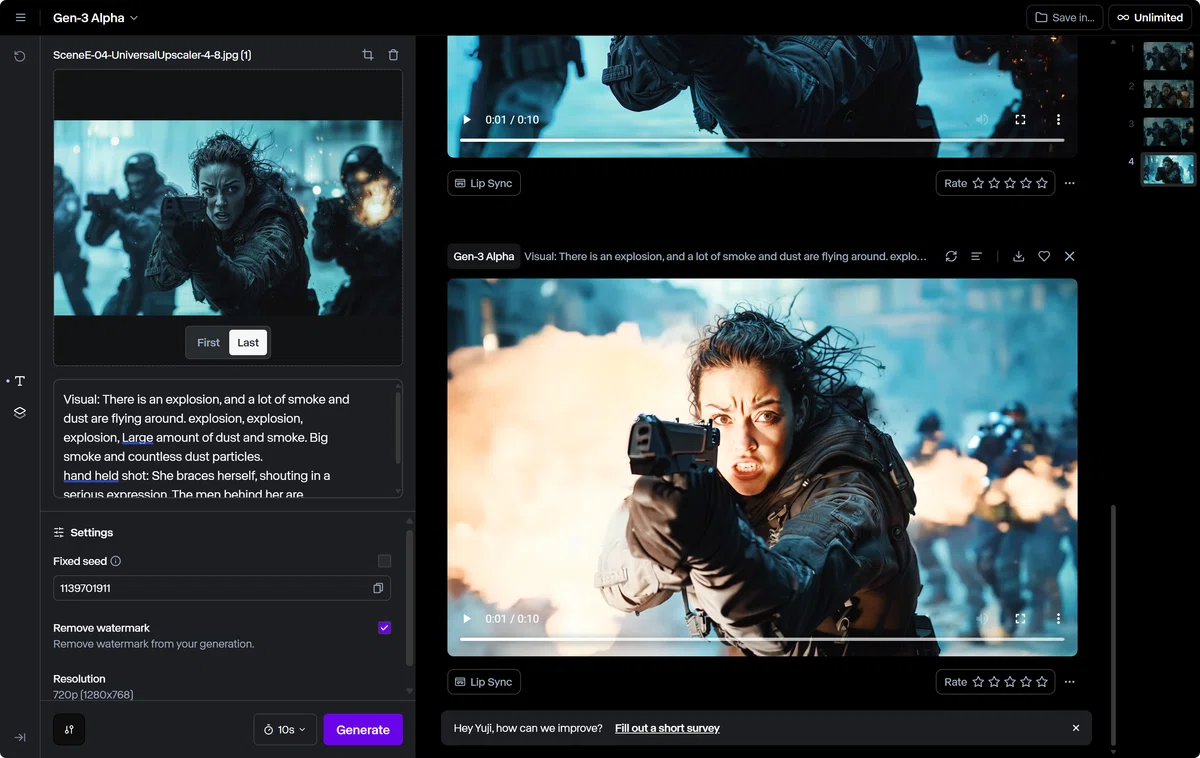Open the 10s duration dropdown
1200x758 pixels.
pos(285,730)
